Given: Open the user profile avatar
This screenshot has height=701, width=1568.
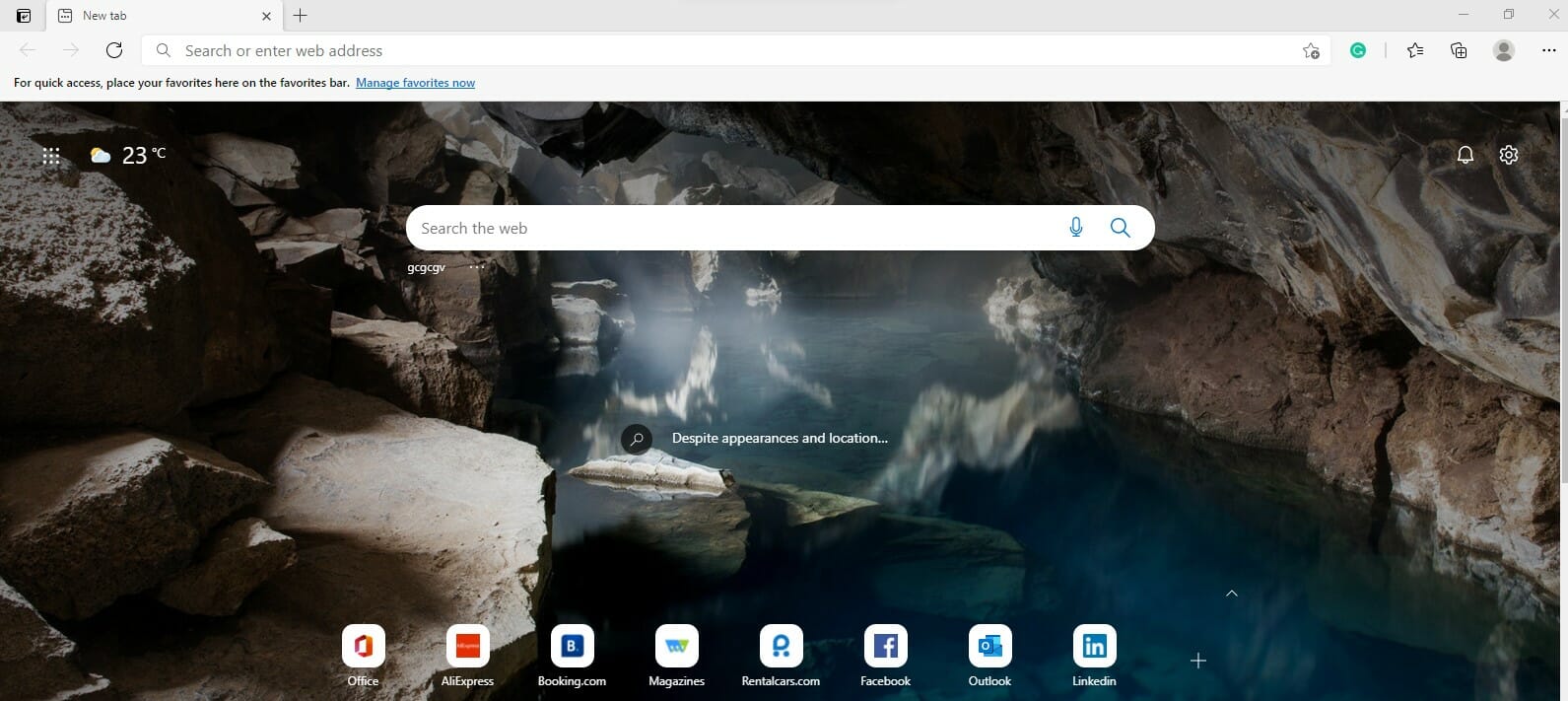Looking at the screenshot, I should (x=1504, y=50).
